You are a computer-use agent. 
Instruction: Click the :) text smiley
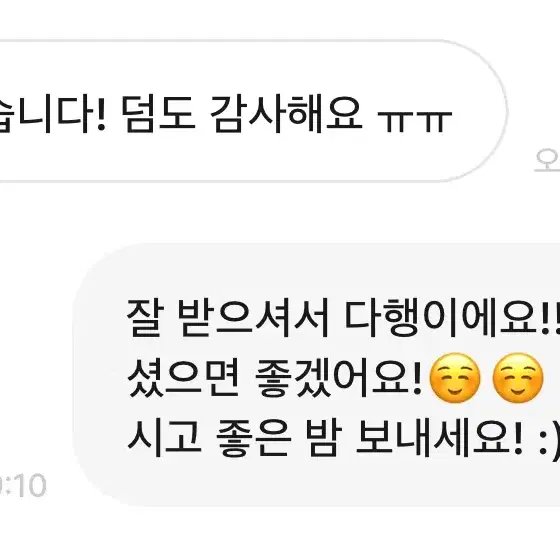click(x=549, y=439)
